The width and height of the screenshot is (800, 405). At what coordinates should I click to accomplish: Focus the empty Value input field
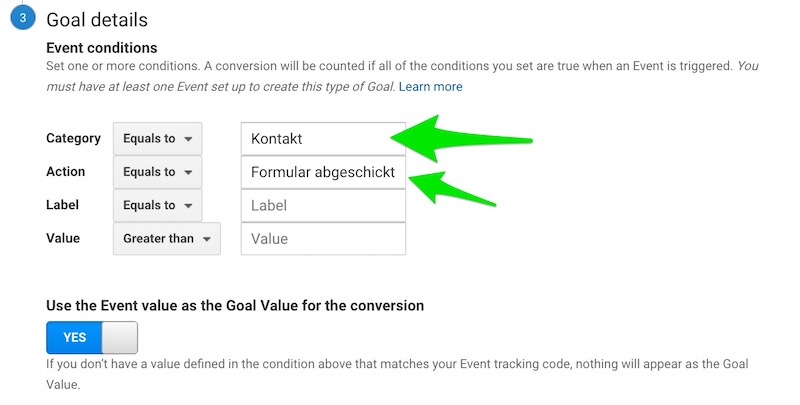pos(323,239)
